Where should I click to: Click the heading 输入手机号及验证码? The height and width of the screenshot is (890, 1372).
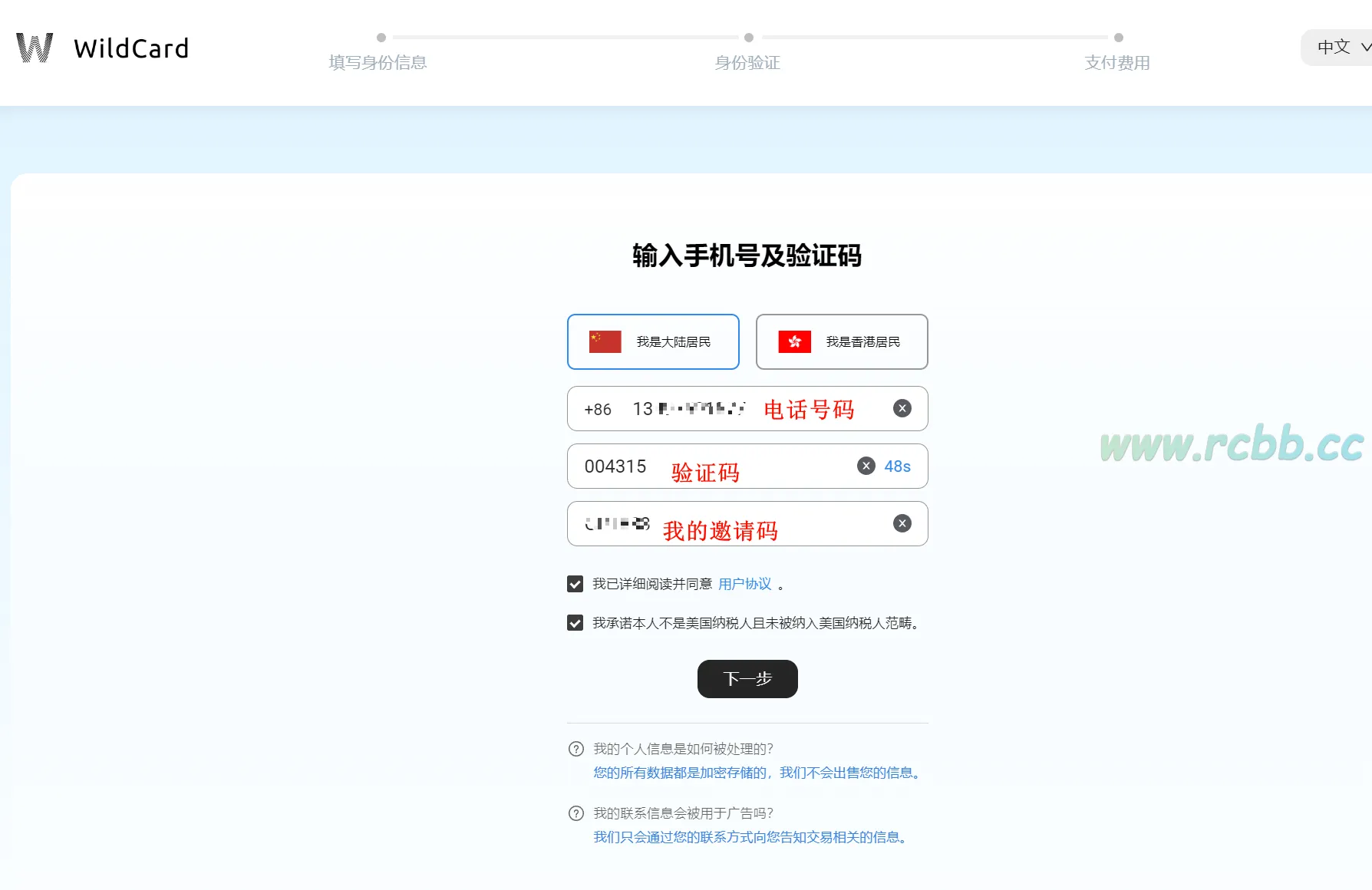click(x=747, y=255)
